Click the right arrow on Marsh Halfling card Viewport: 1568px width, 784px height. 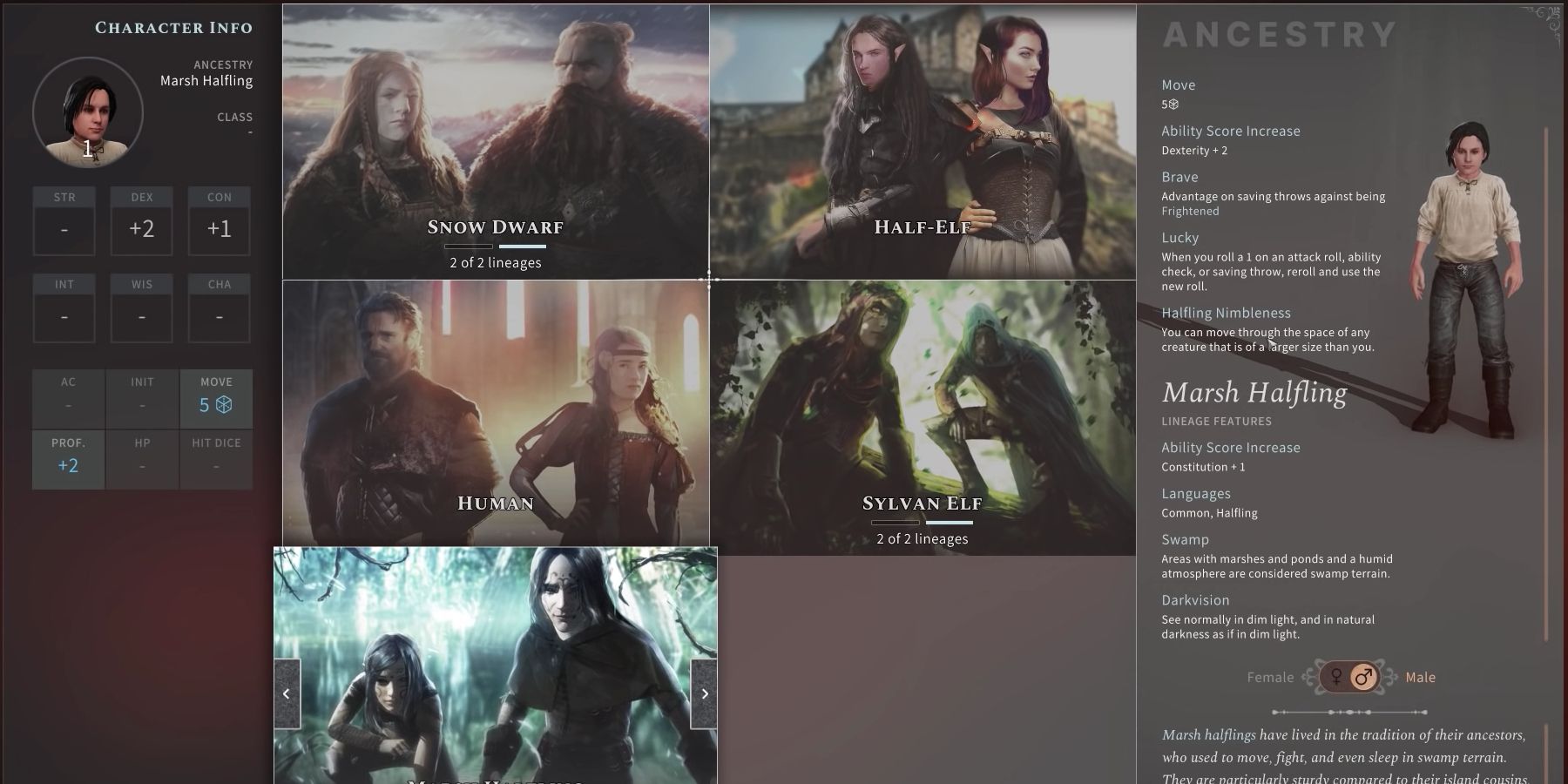click(x=704, y=693)
